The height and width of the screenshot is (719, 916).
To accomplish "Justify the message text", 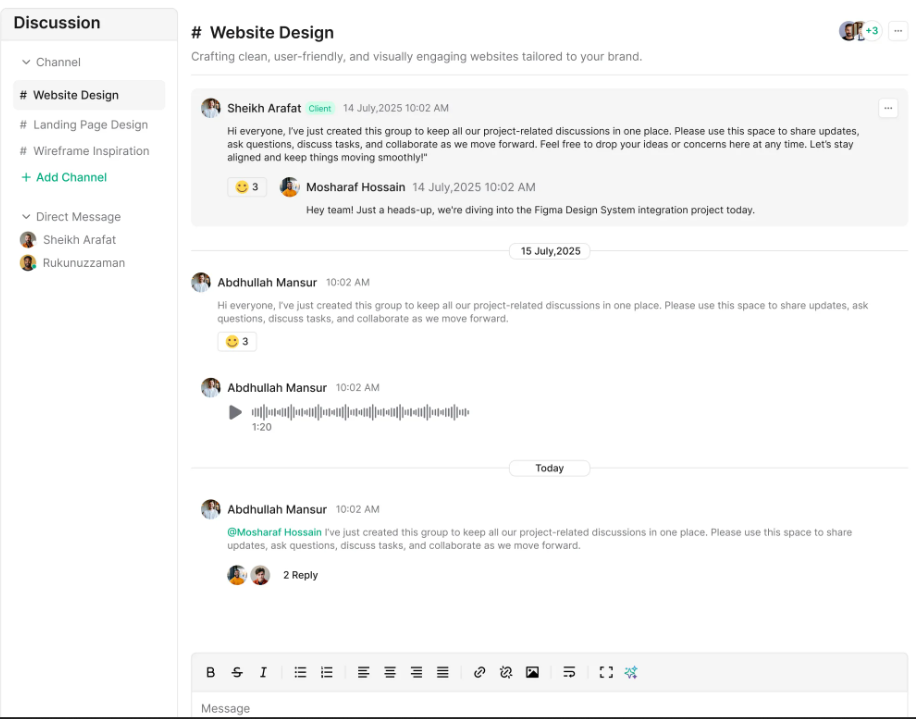I will [442, 673].
